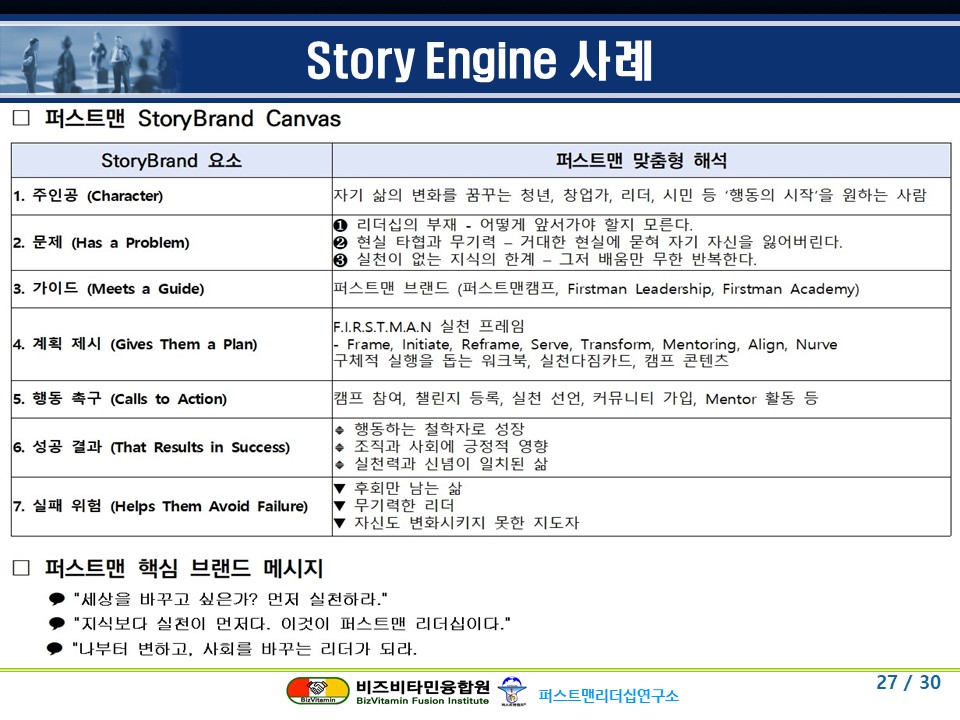Click the triangle bullet before 후회만 남는 삶
This screenshot has width=960, height=720.
(340, 489)
